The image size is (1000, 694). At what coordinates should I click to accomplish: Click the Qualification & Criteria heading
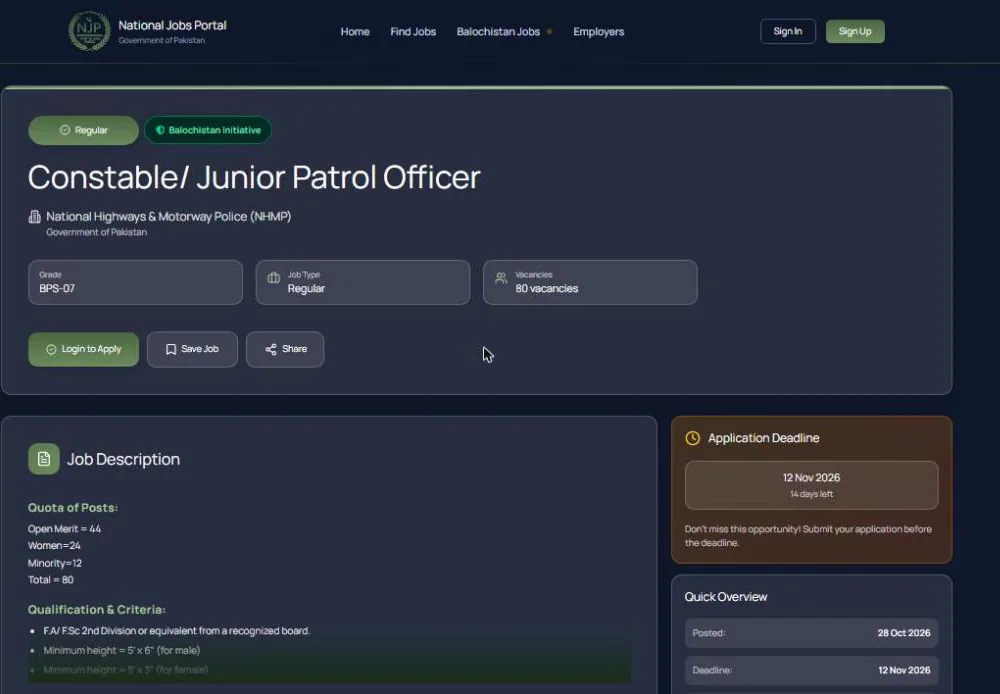click(97, 610)
